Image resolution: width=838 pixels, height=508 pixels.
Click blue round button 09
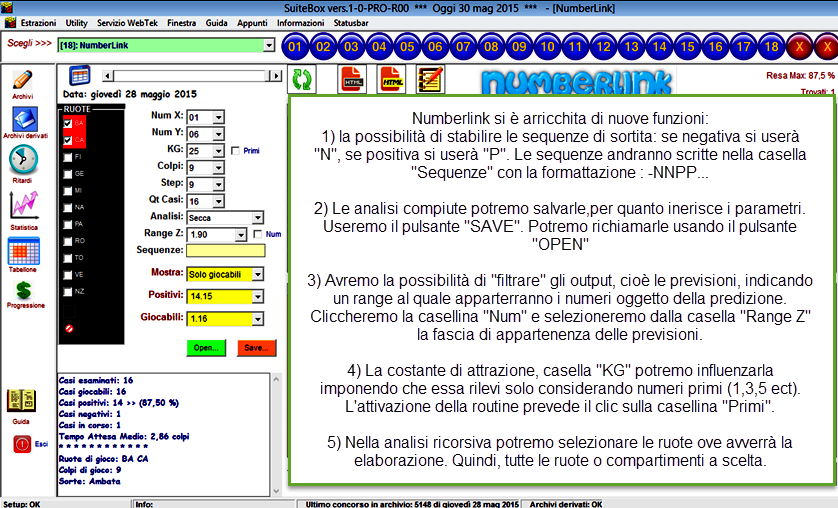(x=519, y=46)
